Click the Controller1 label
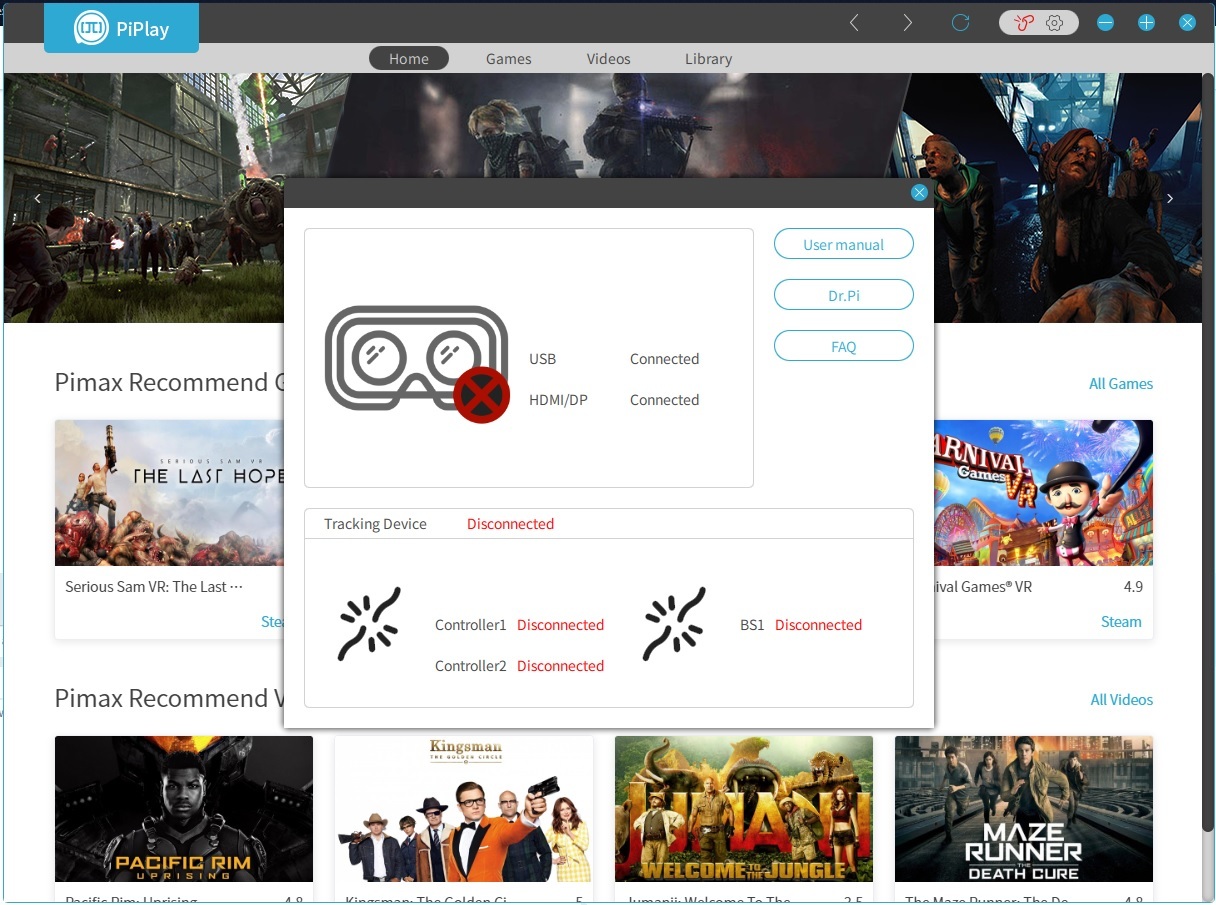Image resolution: width=1216 pixels, height=905 pixels. (x=471, y=625)
